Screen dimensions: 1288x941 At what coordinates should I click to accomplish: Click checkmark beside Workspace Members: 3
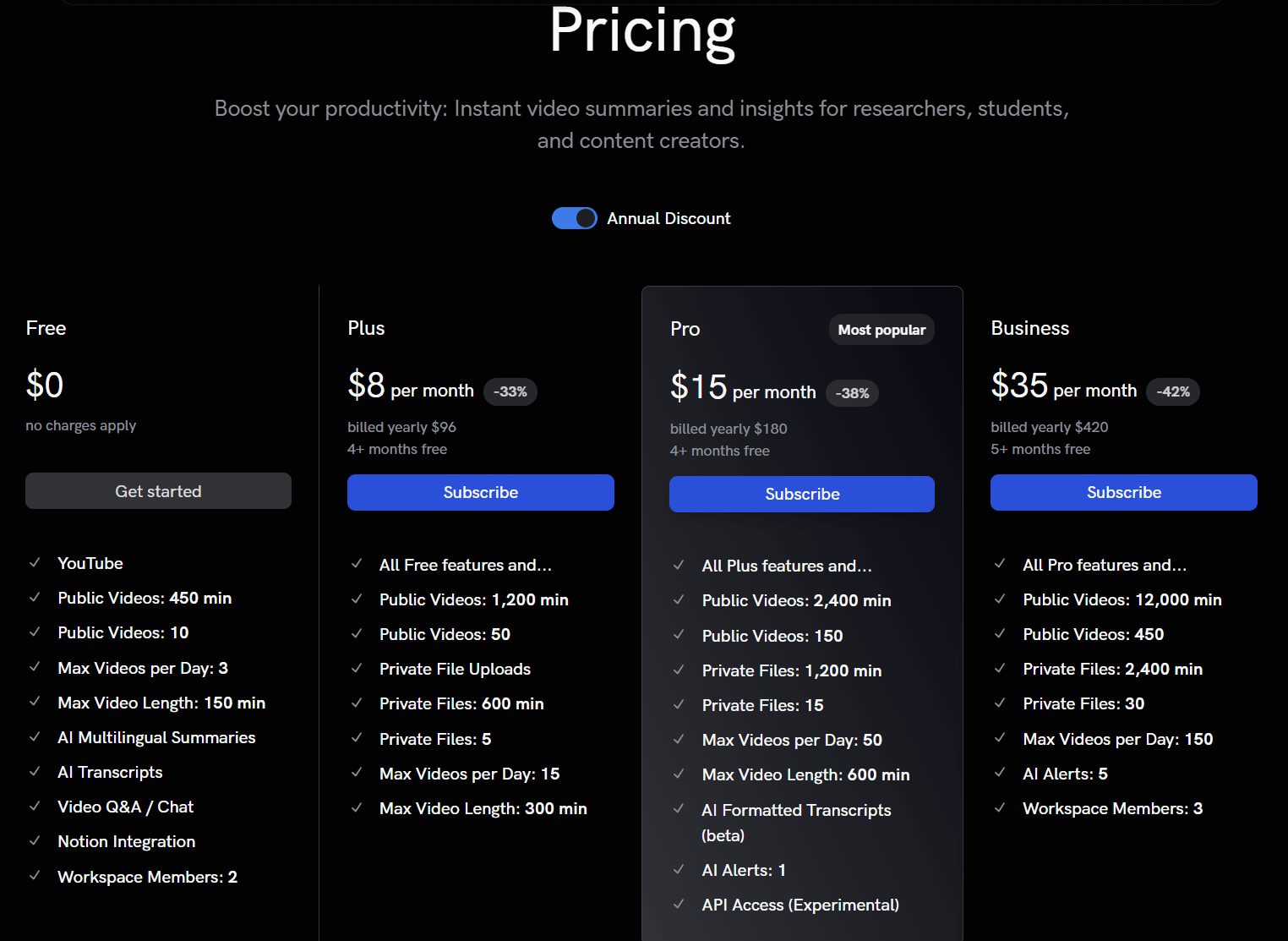point(1000,807)
